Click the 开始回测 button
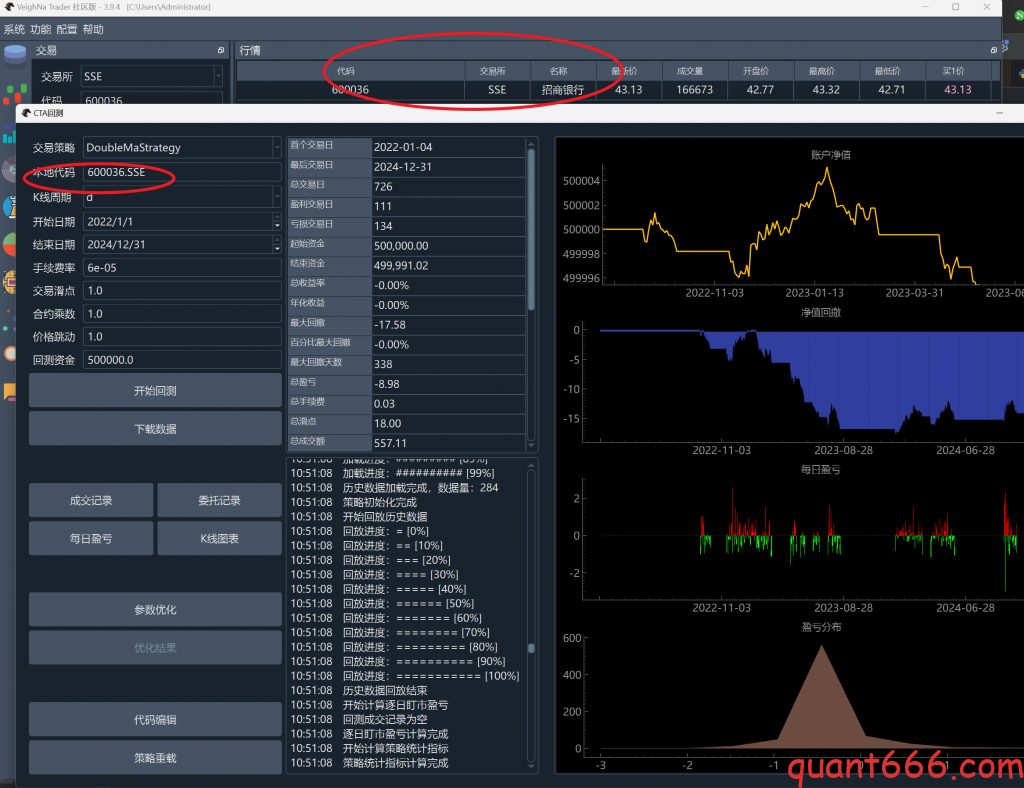Viewport: 1024px width, 788px height. tap(155, 390)
